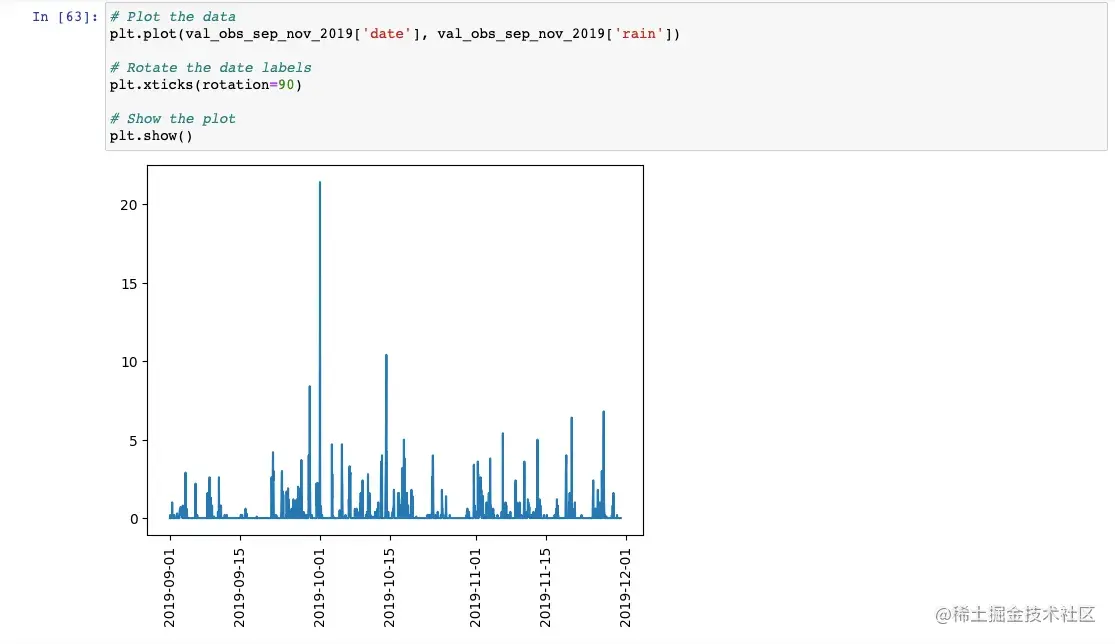
Task: Click the '# Show the plot' comment
Action: (173, 119)
